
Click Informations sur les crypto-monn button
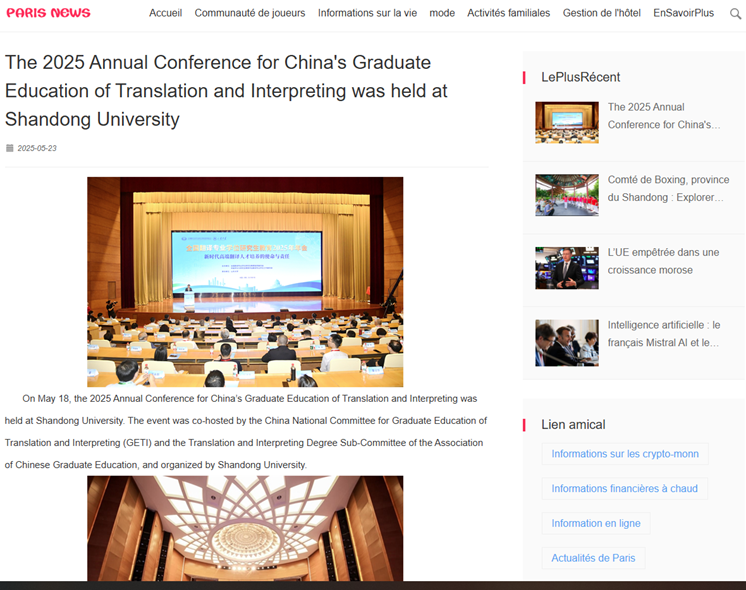tap(625, 454)
